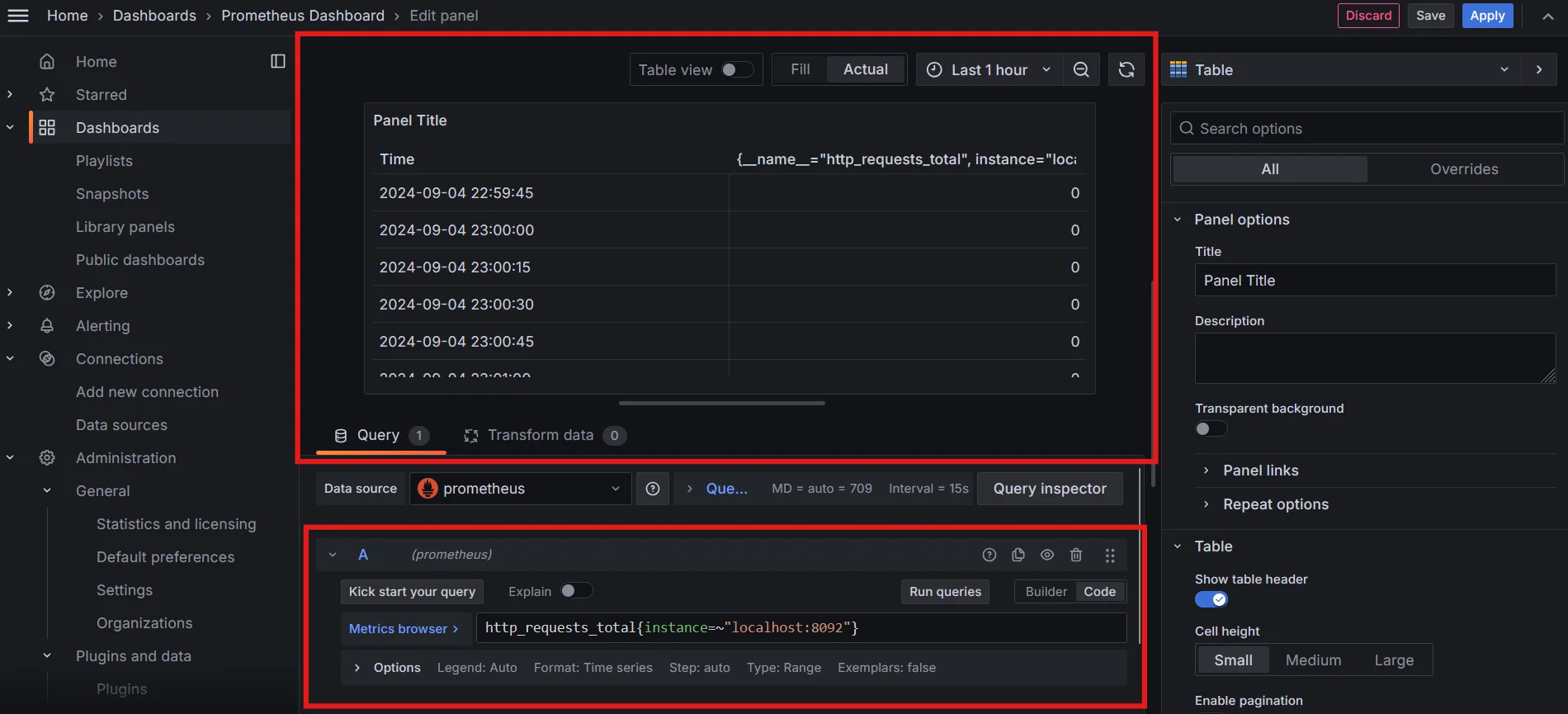
Task: Set cell height to Small
Action: [1233, 660]
